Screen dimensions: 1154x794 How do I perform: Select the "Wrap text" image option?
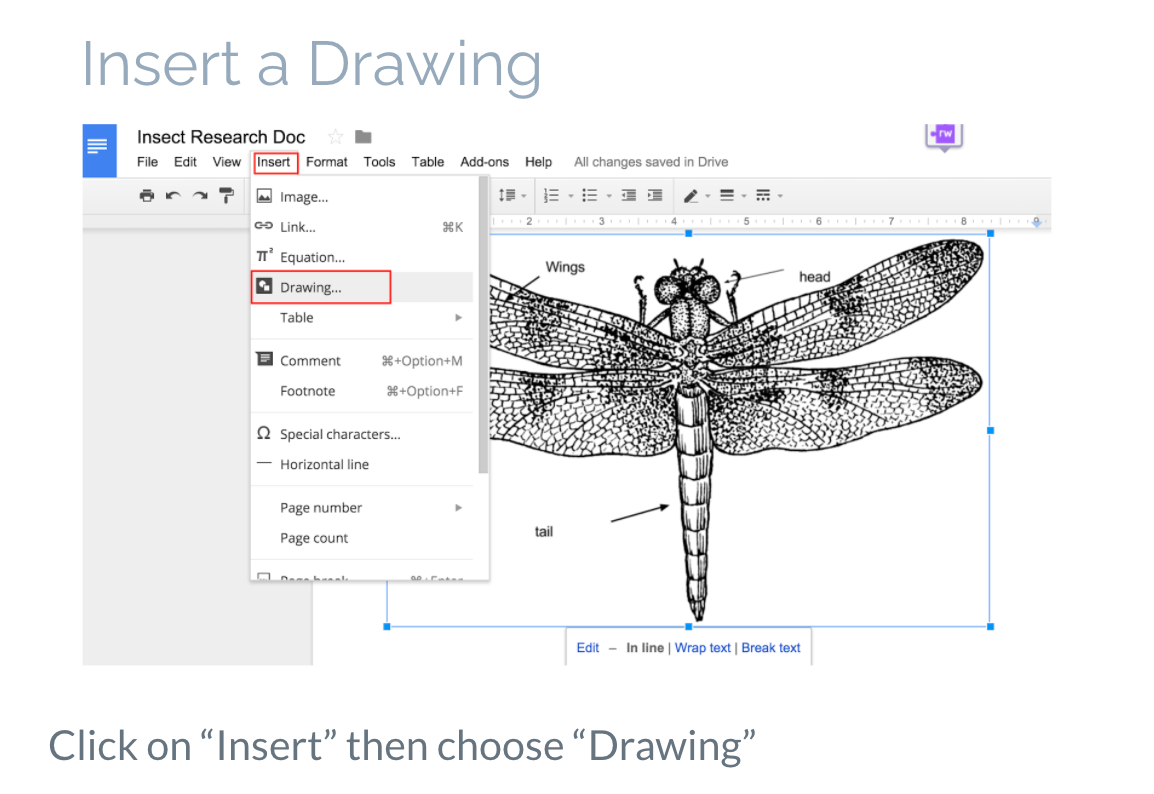pyautogui.click(x=703, y=647)
